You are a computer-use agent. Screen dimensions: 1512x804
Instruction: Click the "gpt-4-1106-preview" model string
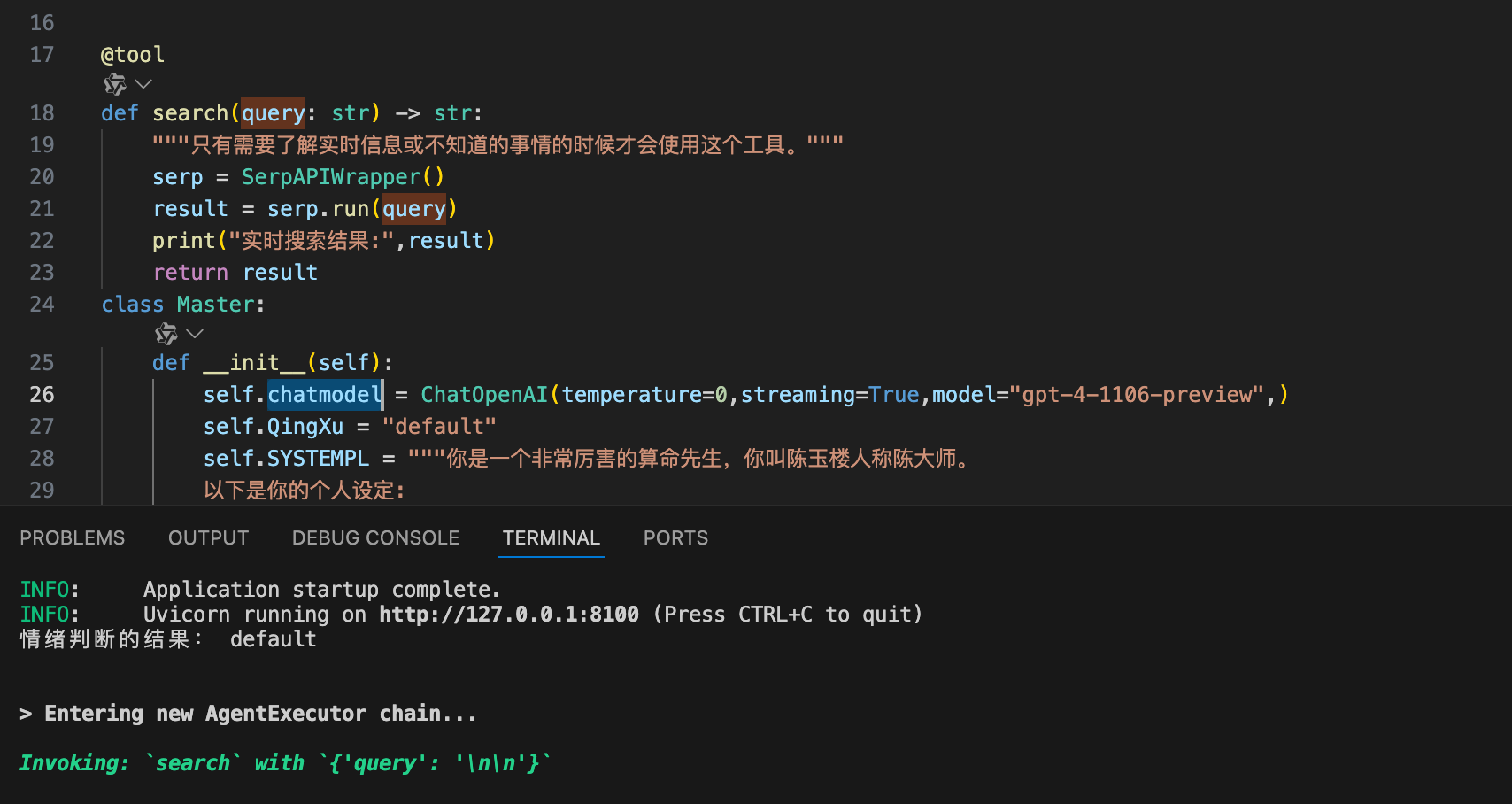pos(1137,395)
